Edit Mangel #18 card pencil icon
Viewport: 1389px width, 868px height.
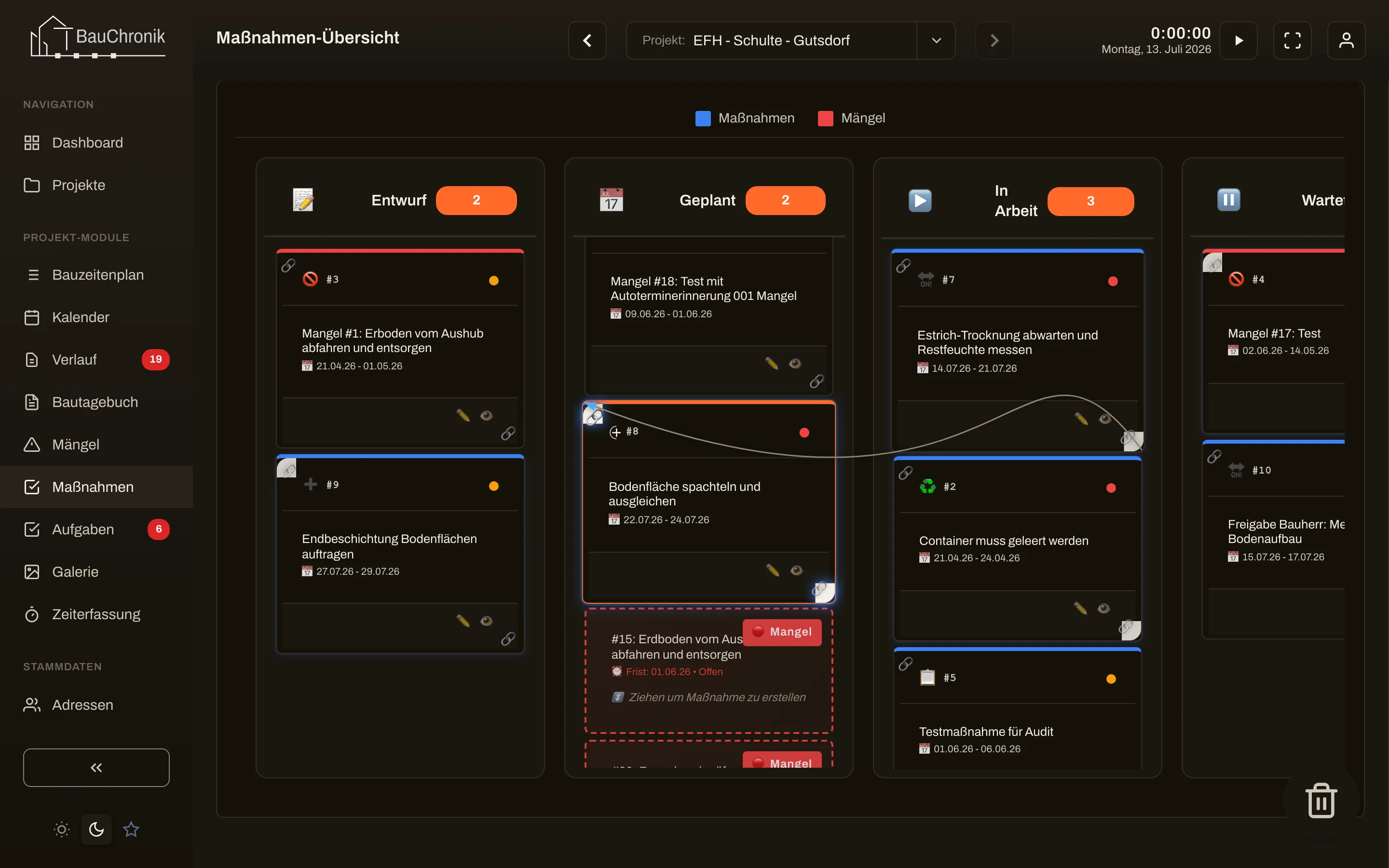click(x=771, y=363)
